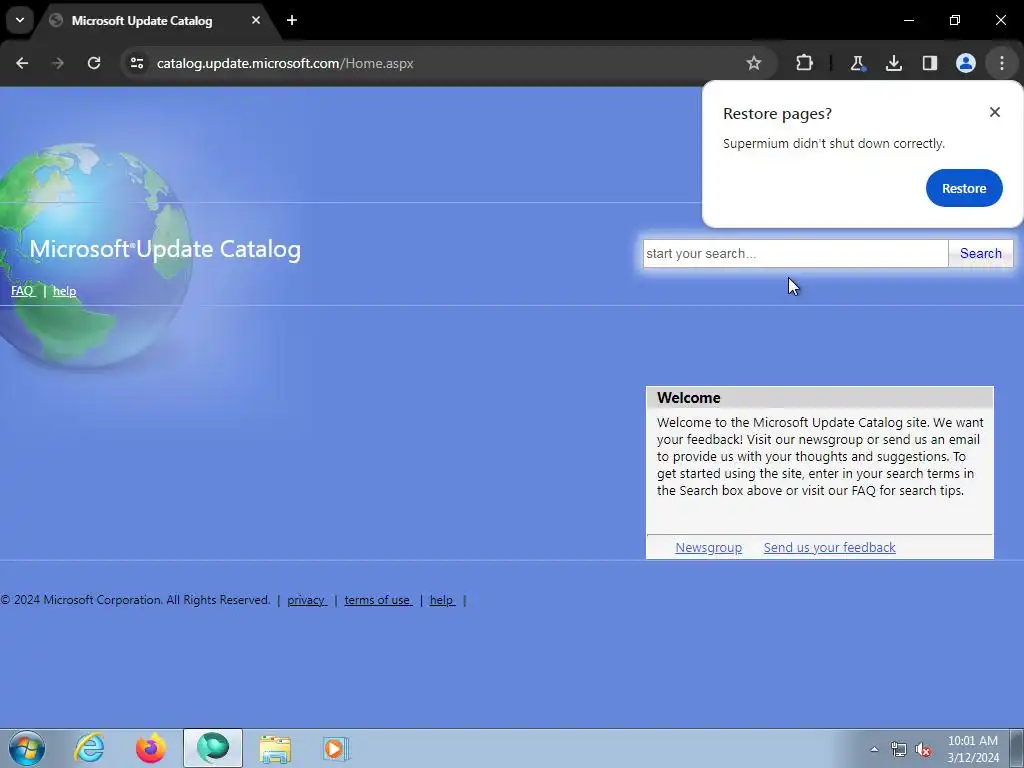The image size is (1024, 768).
Task: Open Send us your feedback link
Action: [x=829, y=547]
